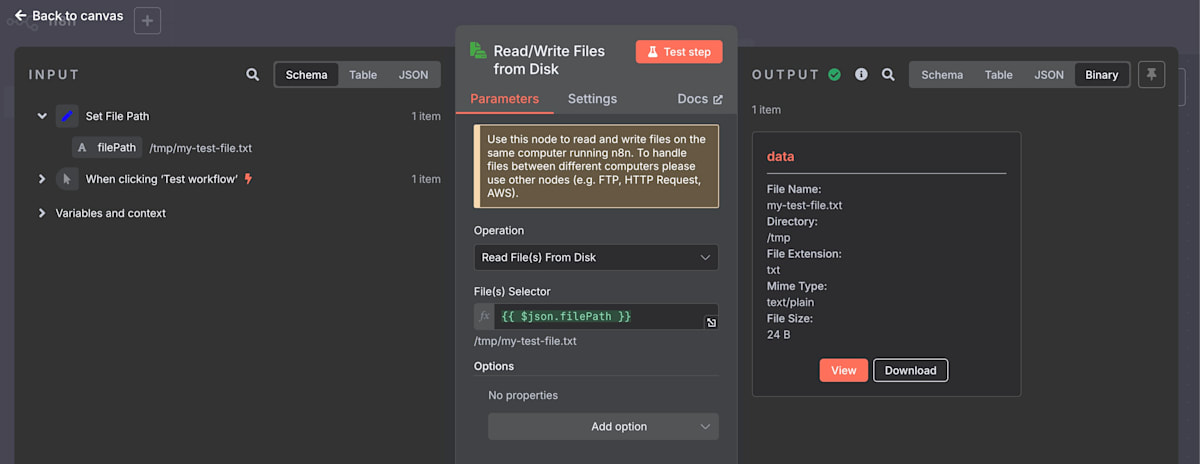Image resolution: width=1200 pixels, height=464 pixels.
Task: Click the output info icon
Action: pos(861,74)
